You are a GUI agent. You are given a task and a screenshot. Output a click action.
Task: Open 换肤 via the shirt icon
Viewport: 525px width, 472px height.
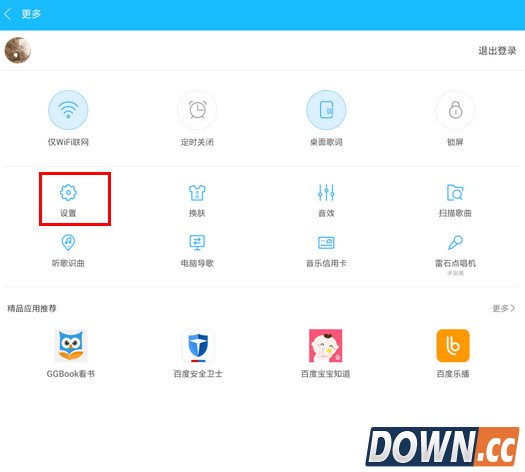click(x=197, y=192)
